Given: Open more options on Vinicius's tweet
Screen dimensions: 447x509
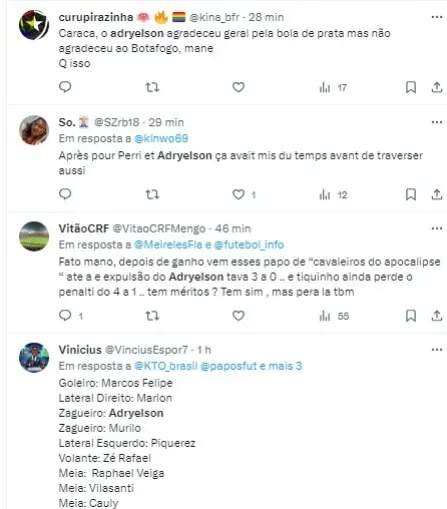Looking at the screenshot, I should (437, 350).
